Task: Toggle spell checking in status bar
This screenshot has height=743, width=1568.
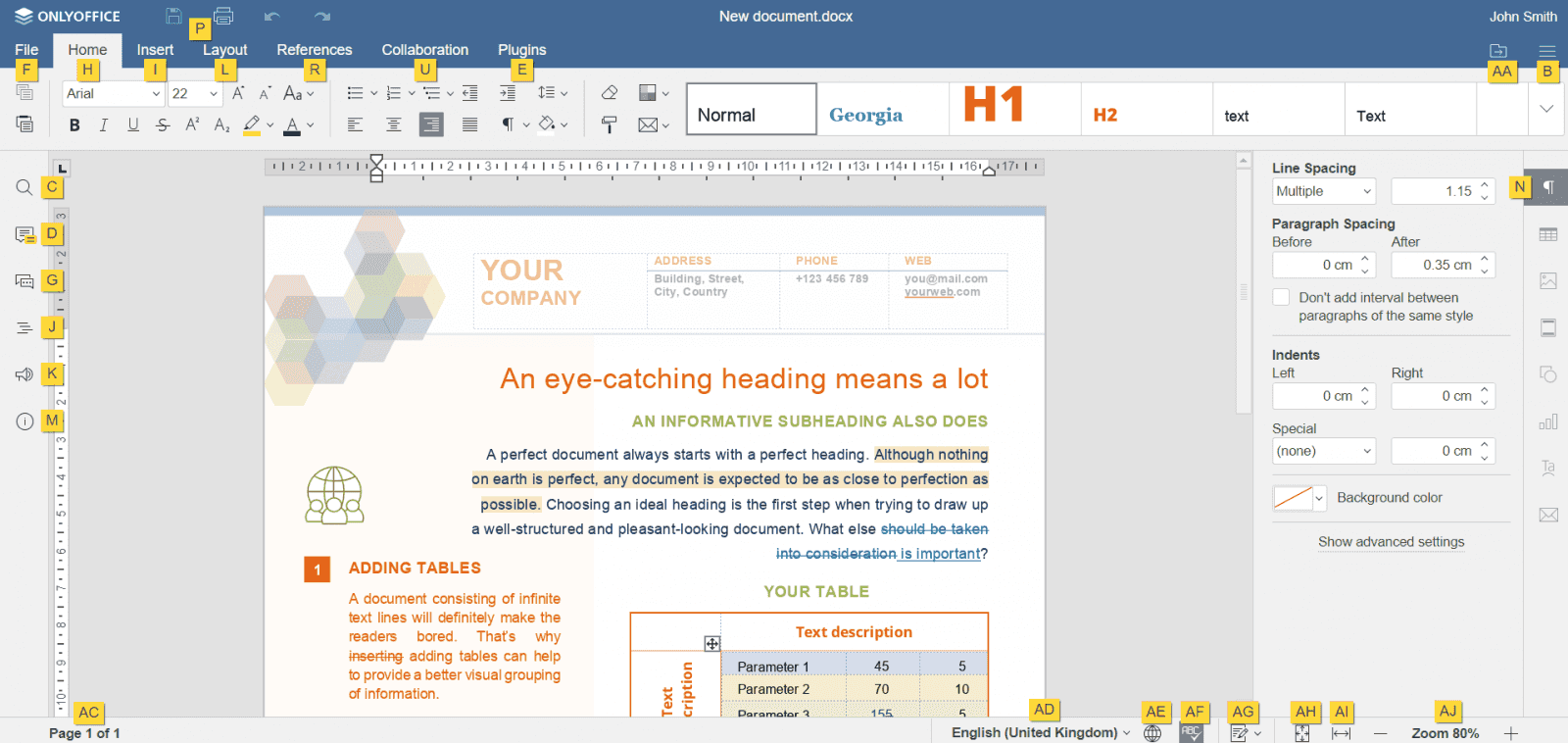Action: 1191,733
